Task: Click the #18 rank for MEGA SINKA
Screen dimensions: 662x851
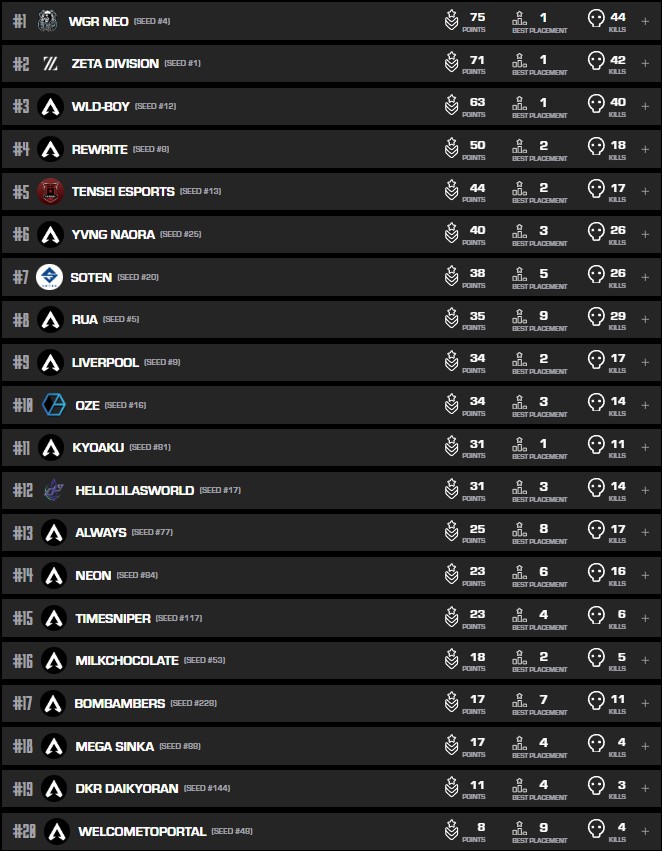Action: click(x=22, y=746)
